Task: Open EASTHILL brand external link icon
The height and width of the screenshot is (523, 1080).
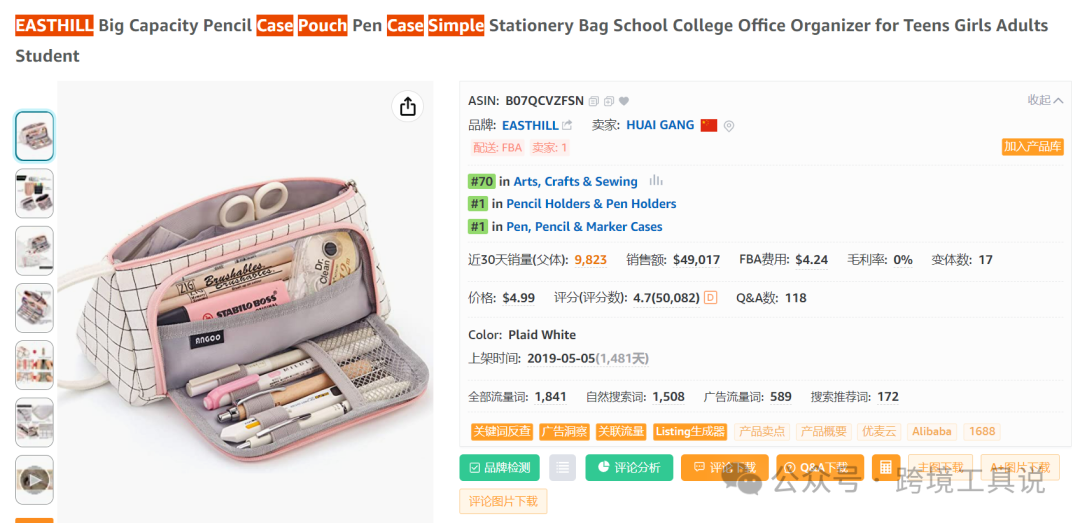Action: (x=568, y=126)
